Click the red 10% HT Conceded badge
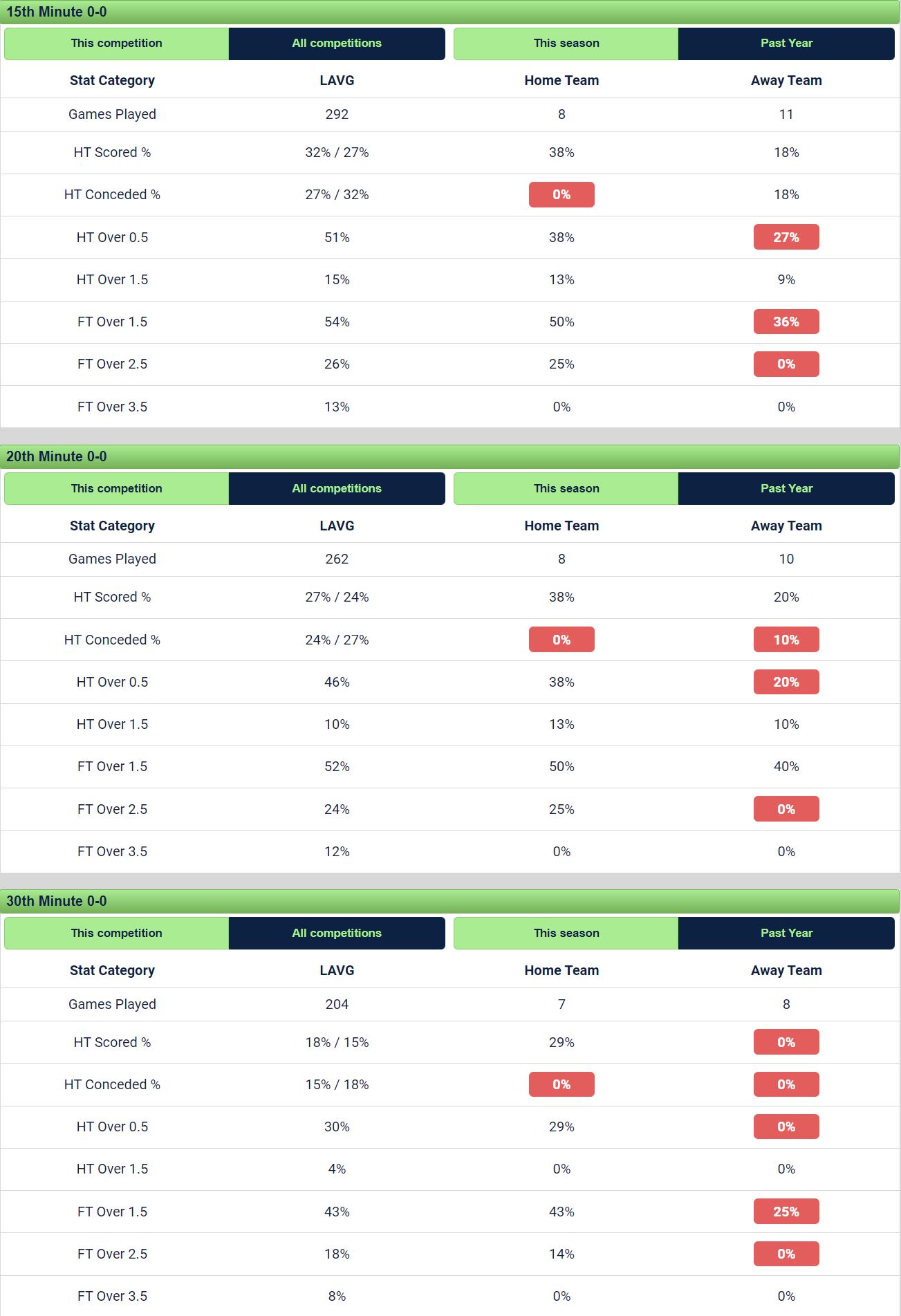The height and width of the screenshot is (1316, 901). (786, 640)
